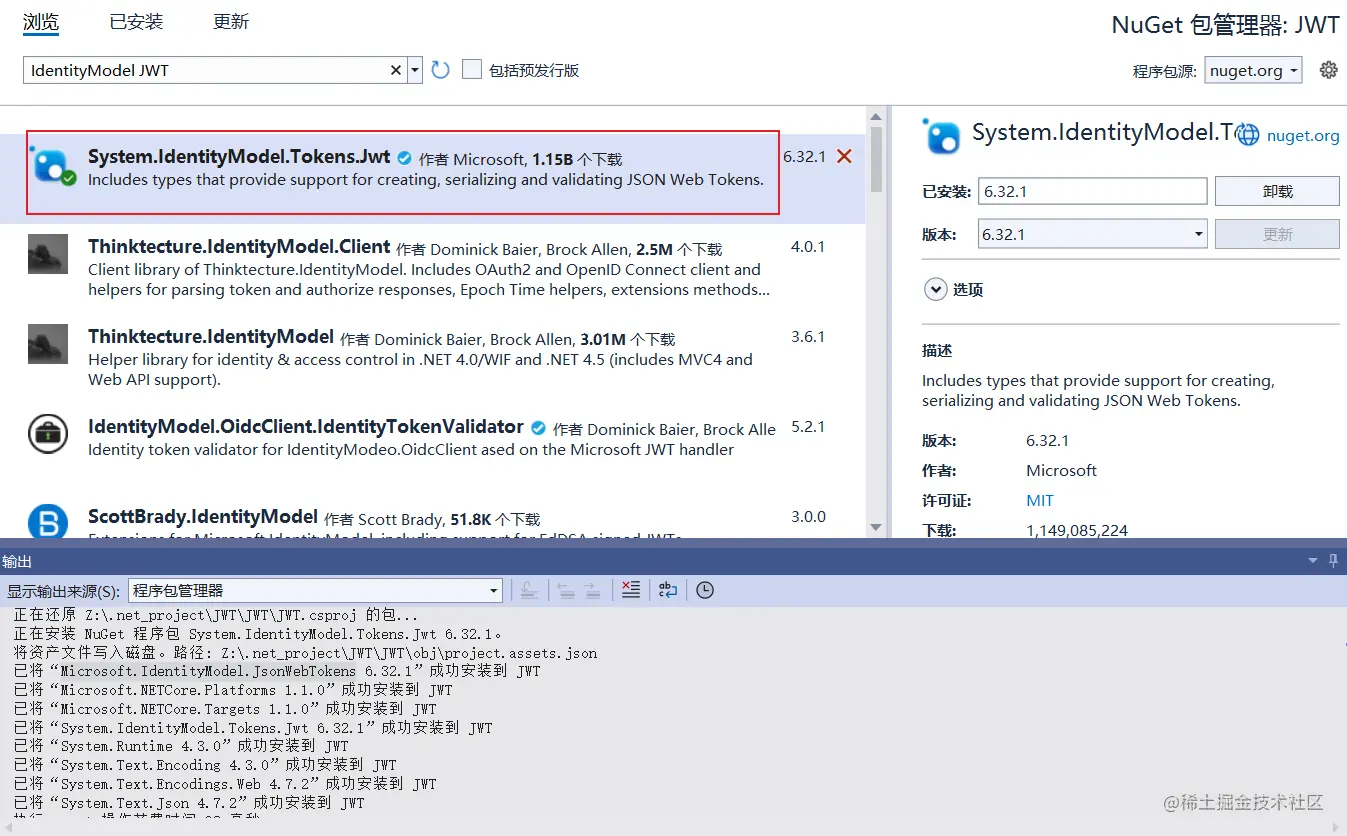Uninstall package using the red X icon
Viewport: 1347px width, 836px height.
click(x=844, y=156)
